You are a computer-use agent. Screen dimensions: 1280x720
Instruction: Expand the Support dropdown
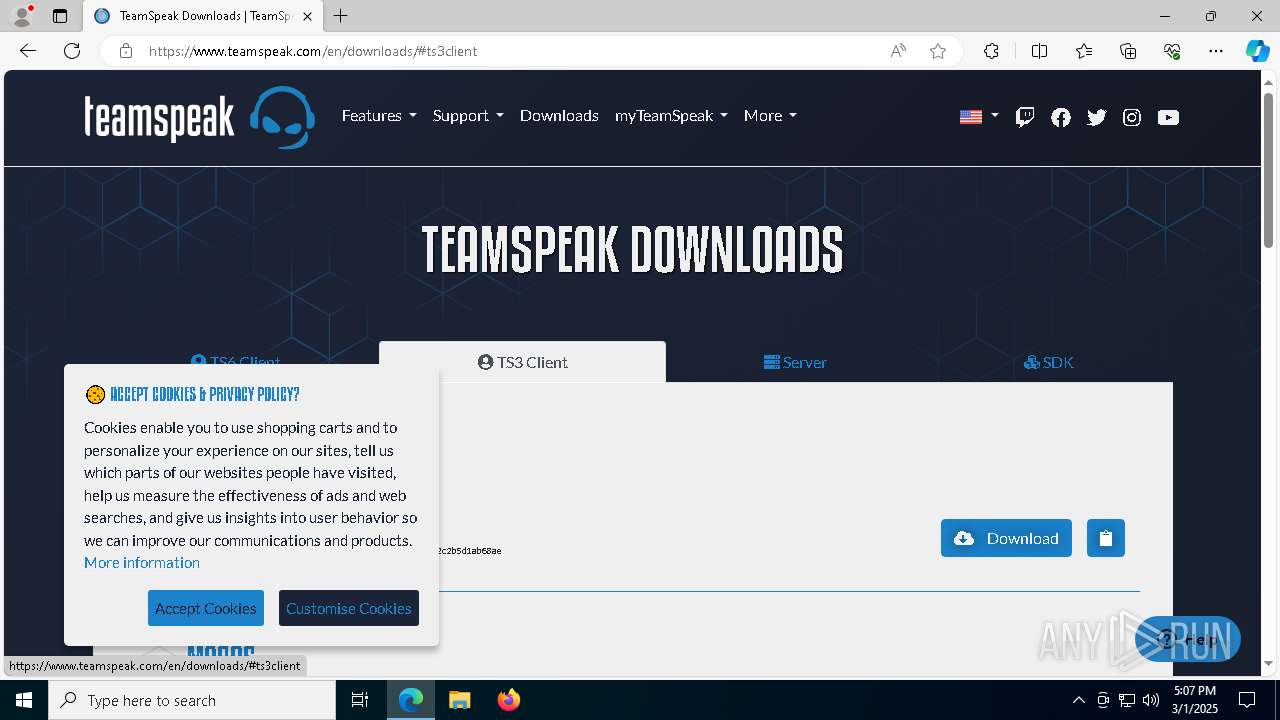[x=468, y=116]
